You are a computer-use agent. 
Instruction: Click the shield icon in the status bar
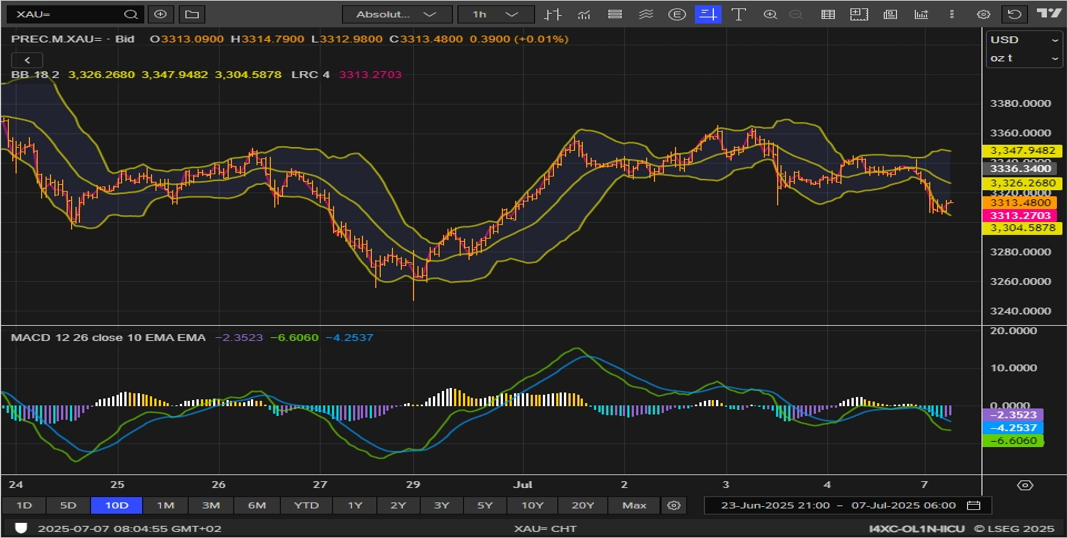click(21, 528)
